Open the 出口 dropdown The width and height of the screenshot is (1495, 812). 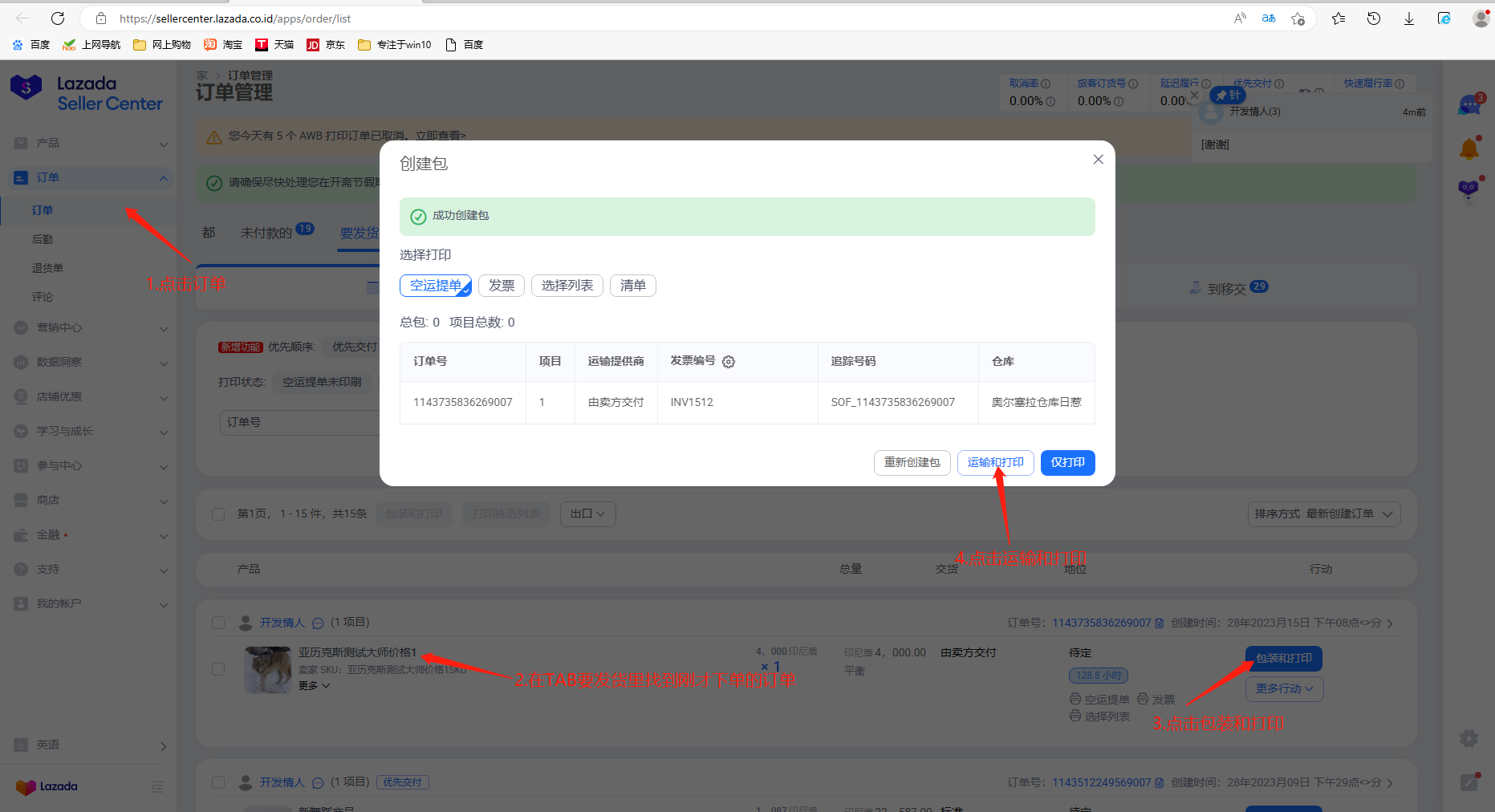(587, 514)
